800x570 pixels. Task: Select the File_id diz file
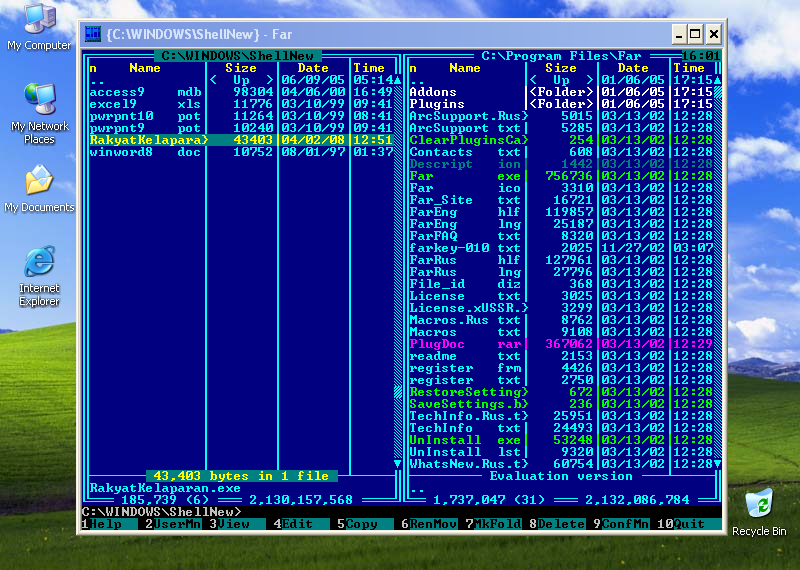[x=561, y=284]
